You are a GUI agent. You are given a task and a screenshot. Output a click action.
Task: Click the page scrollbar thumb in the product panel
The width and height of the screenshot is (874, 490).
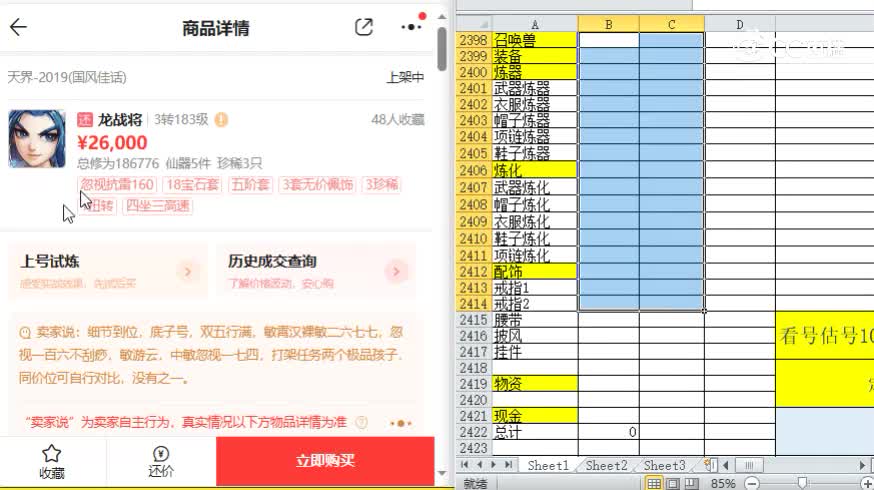441,48
